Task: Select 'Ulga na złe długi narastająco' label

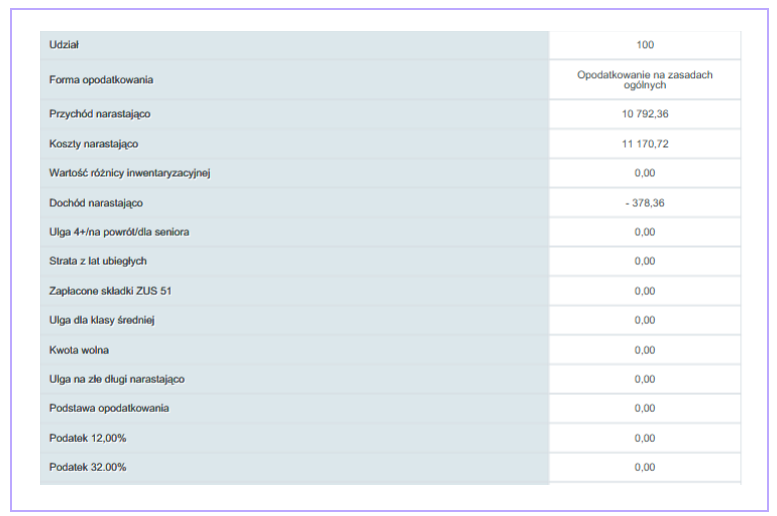Action: [116, 379]
